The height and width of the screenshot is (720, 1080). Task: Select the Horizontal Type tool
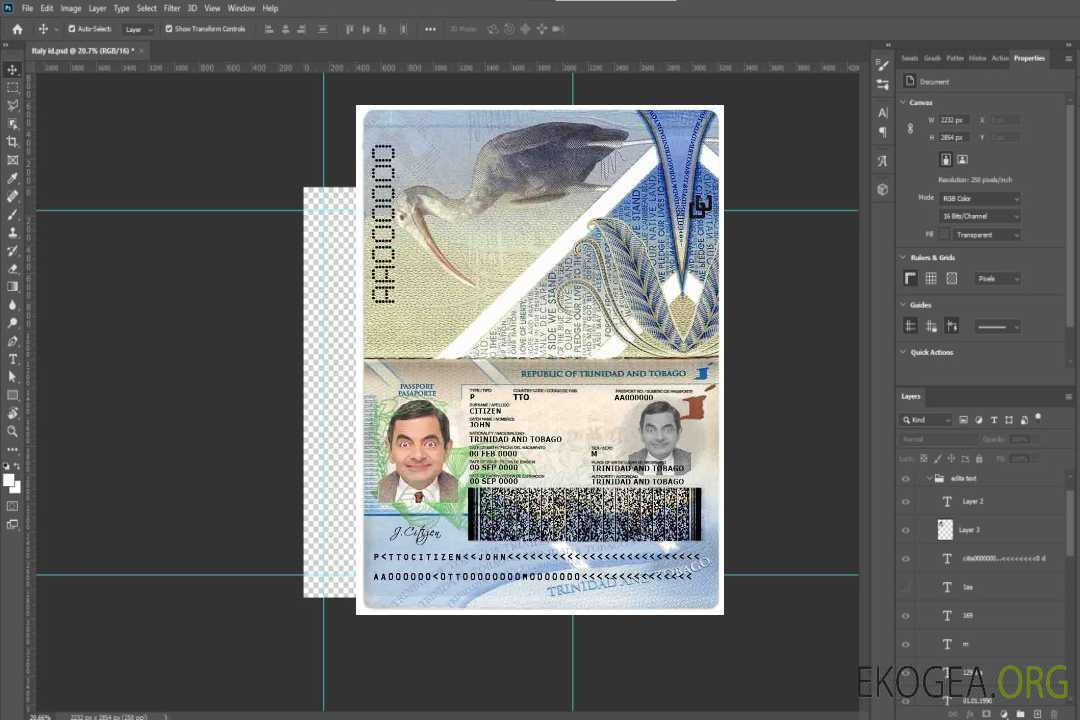(12, 359)
